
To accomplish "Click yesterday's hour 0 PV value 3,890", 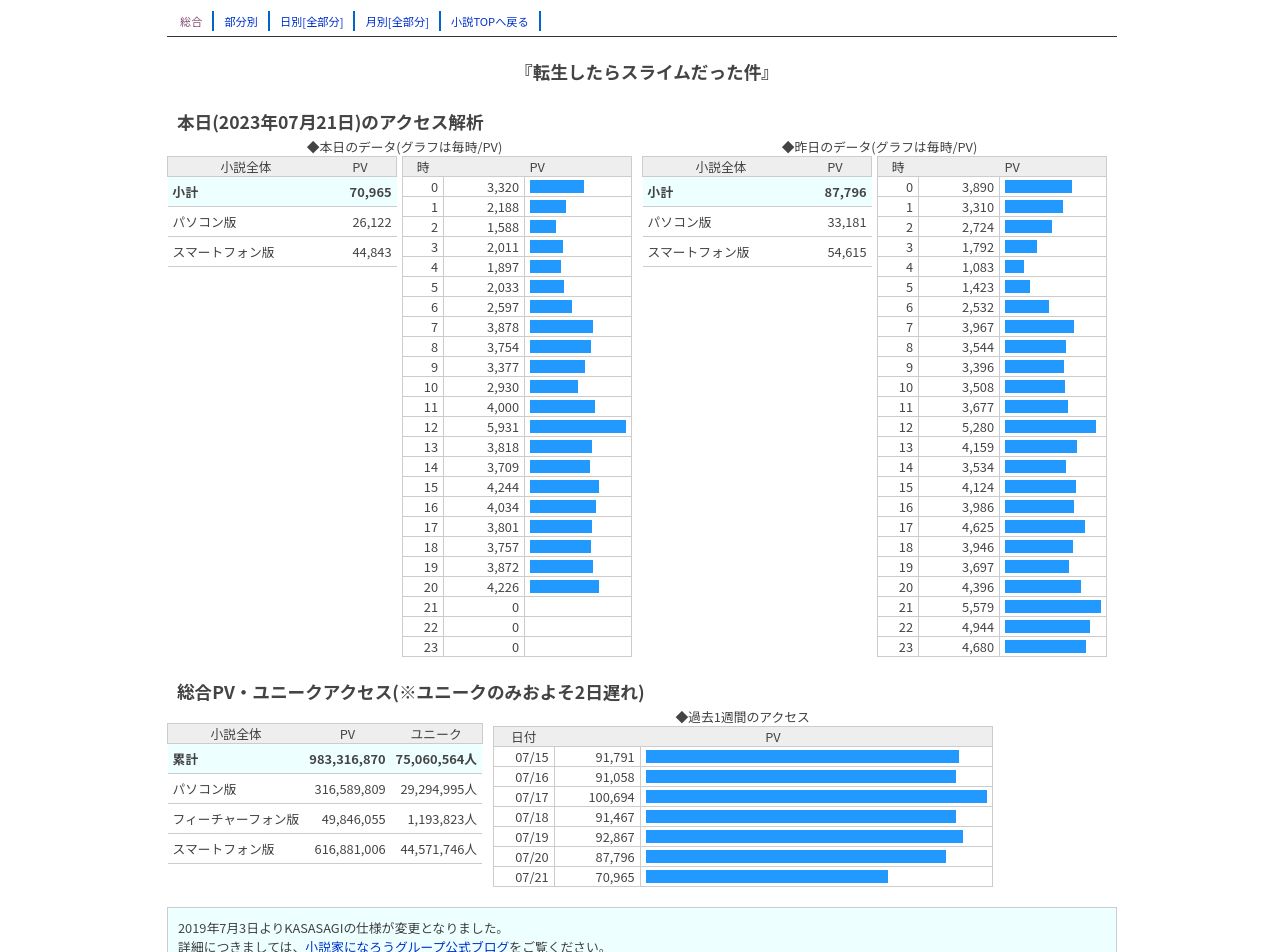I will click(x=978, y=187).
